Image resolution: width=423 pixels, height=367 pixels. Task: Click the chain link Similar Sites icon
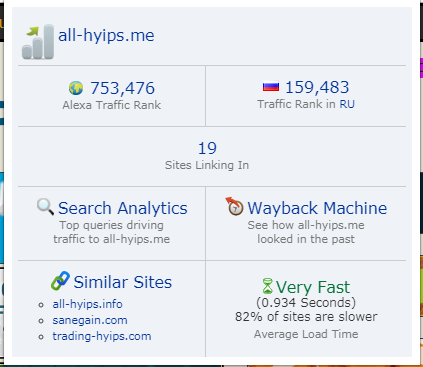coord(60,281)
